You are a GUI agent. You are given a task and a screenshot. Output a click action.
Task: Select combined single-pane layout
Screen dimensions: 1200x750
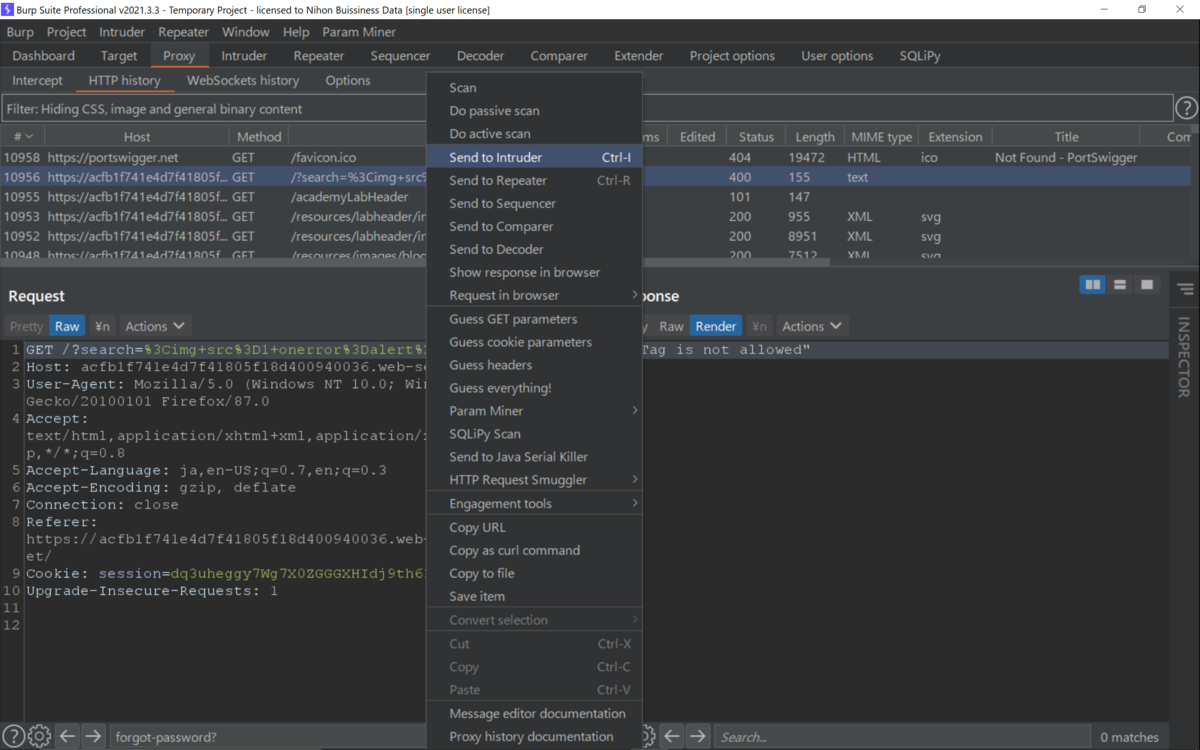(1147, 285)
